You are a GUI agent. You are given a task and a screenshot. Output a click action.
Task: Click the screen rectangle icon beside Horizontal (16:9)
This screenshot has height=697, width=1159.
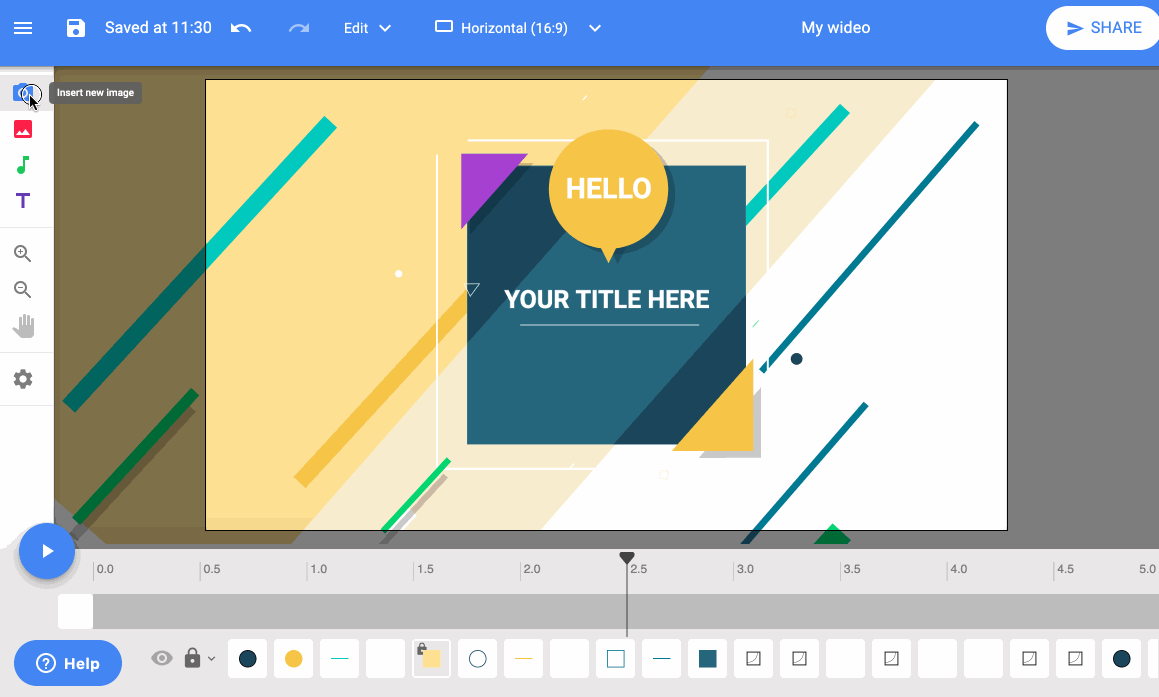pos(443,27)
